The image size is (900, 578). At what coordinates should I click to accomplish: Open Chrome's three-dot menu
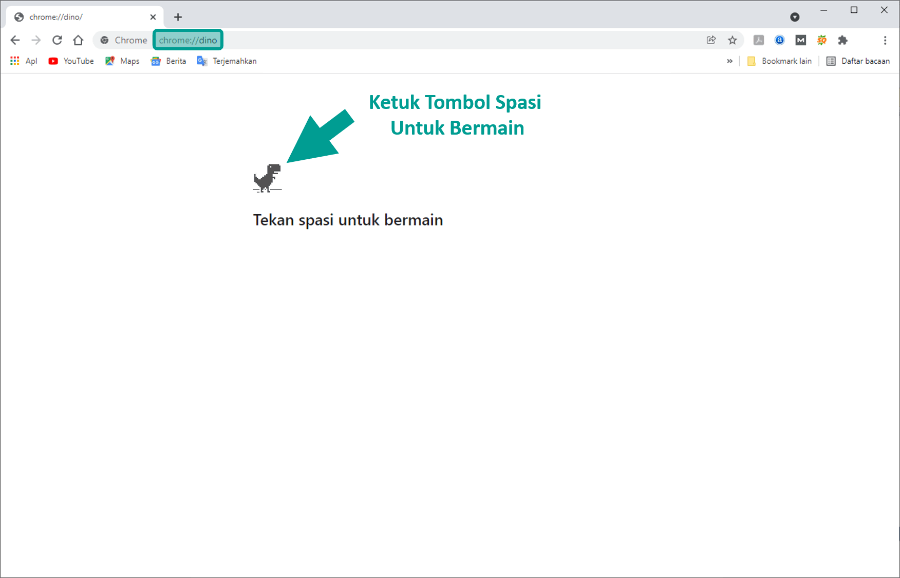885,40
